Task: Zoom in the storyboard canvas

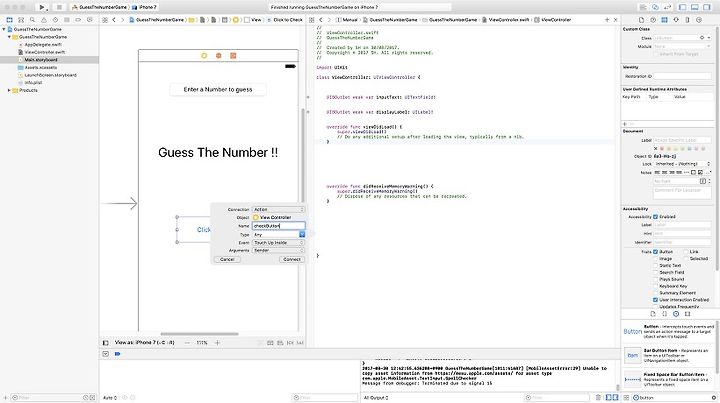Action: 218,342
